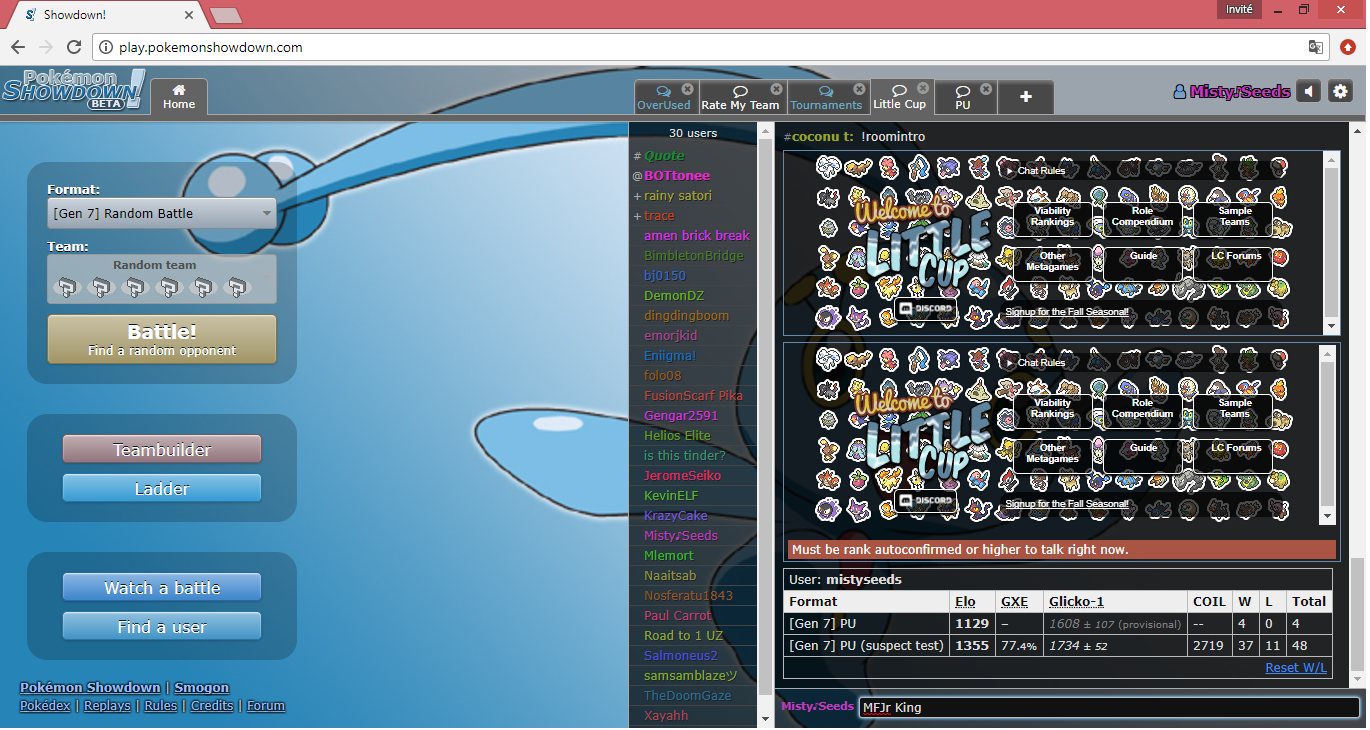Image resolution: width=1370 pixels, height=730 pixels.
Task: Open the Teambuilder
Action: click(162, 450)
